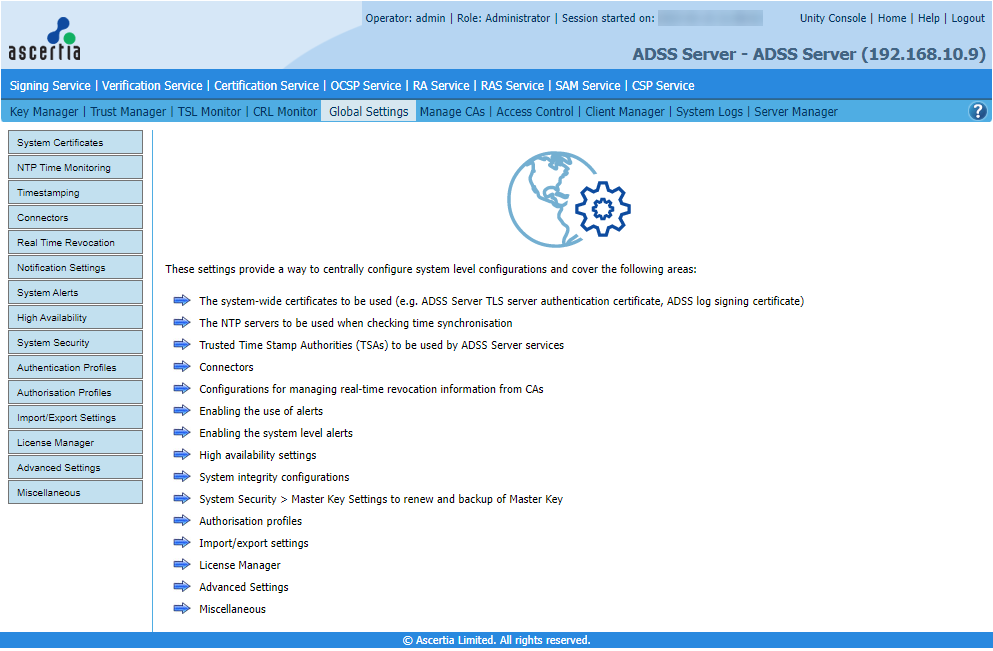
Task: Open Signing Service from top menu
Action: point(50,86)
